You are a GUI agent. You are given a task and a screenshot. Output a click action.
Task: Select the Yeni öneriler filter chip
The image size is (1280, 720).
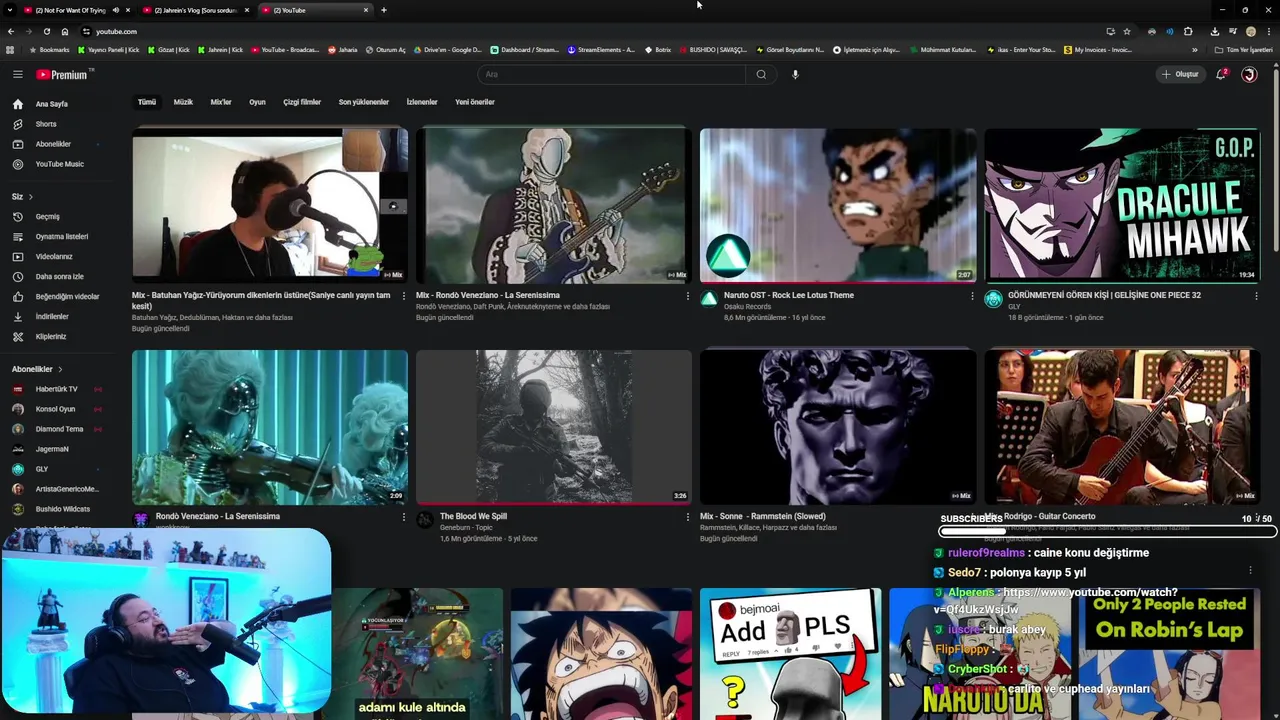(475, 102)
